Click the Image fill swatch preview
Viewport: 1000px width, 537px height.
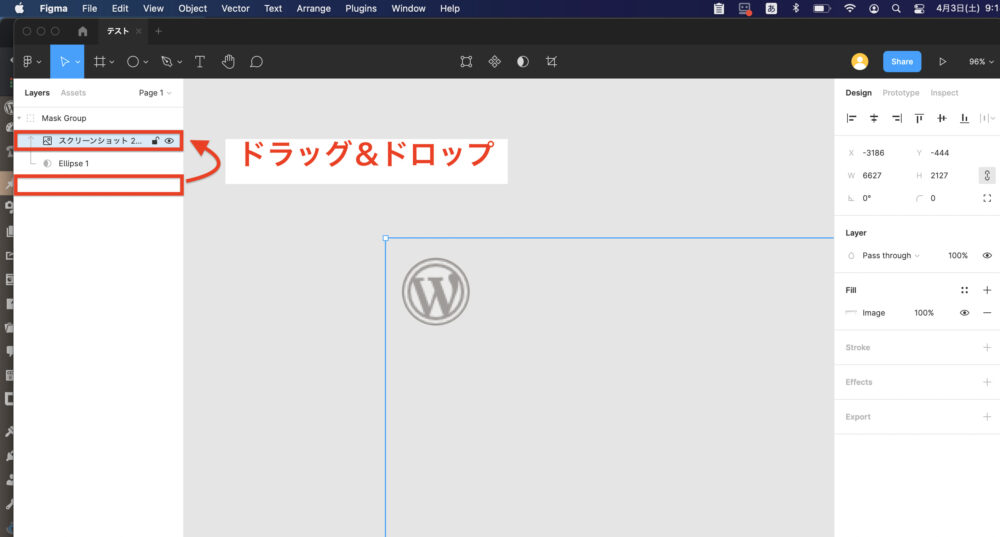coord(851,313)
